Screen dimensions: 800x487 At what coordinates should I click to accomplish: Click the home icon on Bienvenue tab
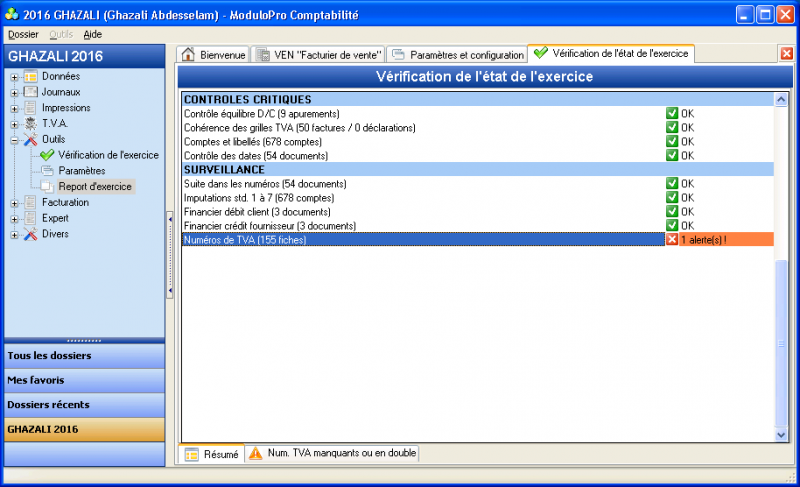[x=188, y=54]
